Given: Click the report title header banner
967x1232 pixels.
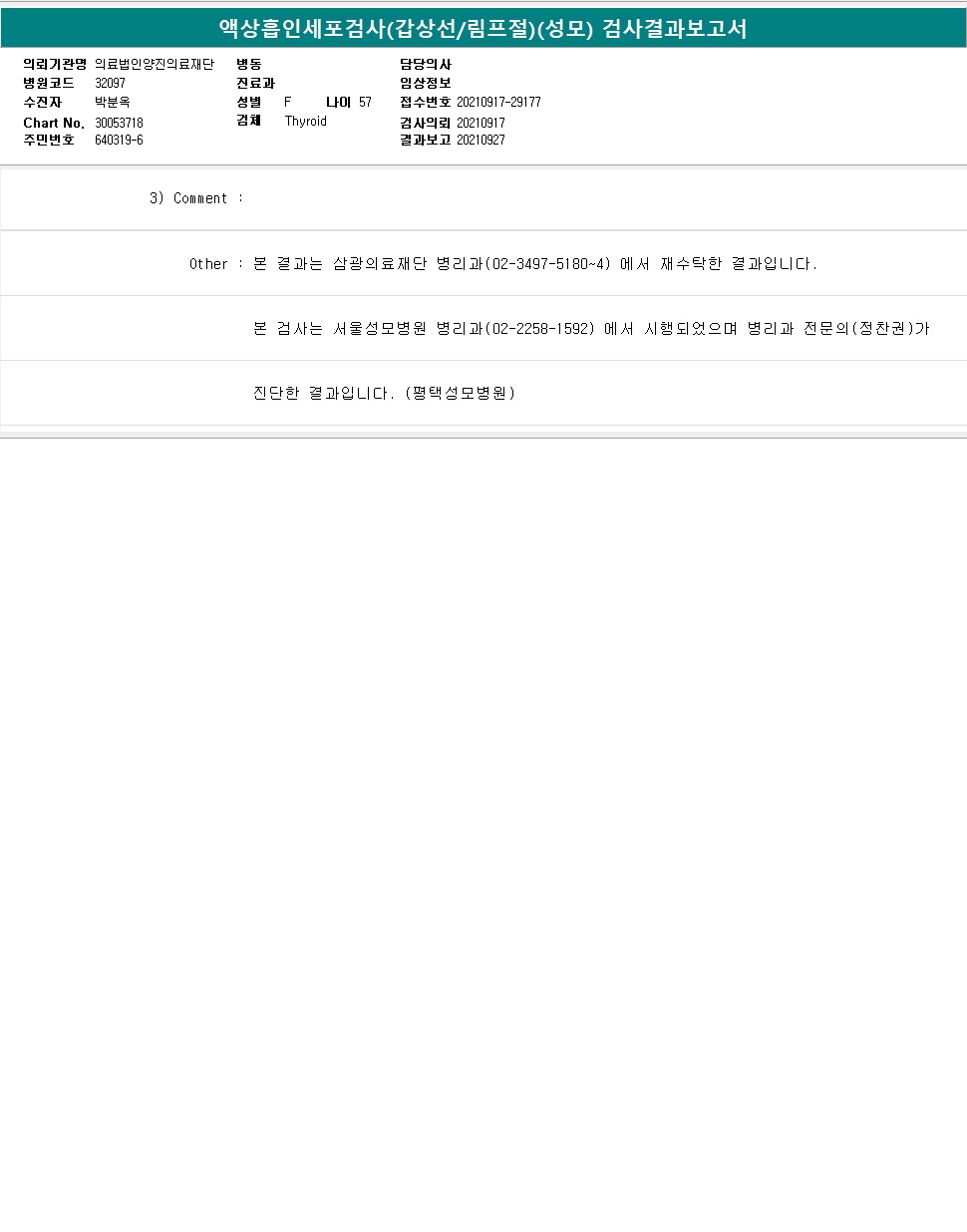Looking at the screenshot, I should 483,28.
